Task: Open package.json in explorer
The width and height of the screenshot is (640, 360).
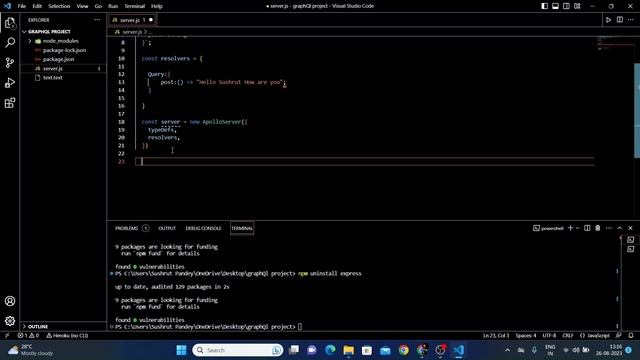Action: tap(58, 59)
